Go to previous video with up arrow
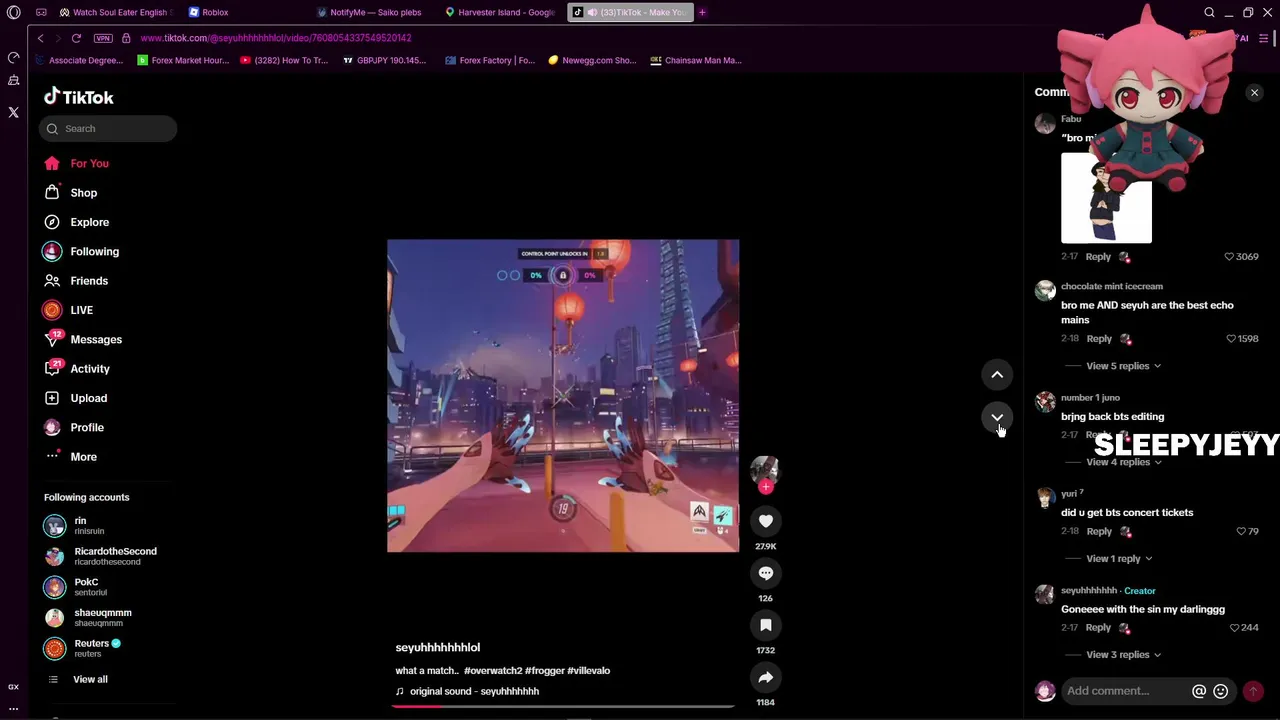 click(997, 374)
